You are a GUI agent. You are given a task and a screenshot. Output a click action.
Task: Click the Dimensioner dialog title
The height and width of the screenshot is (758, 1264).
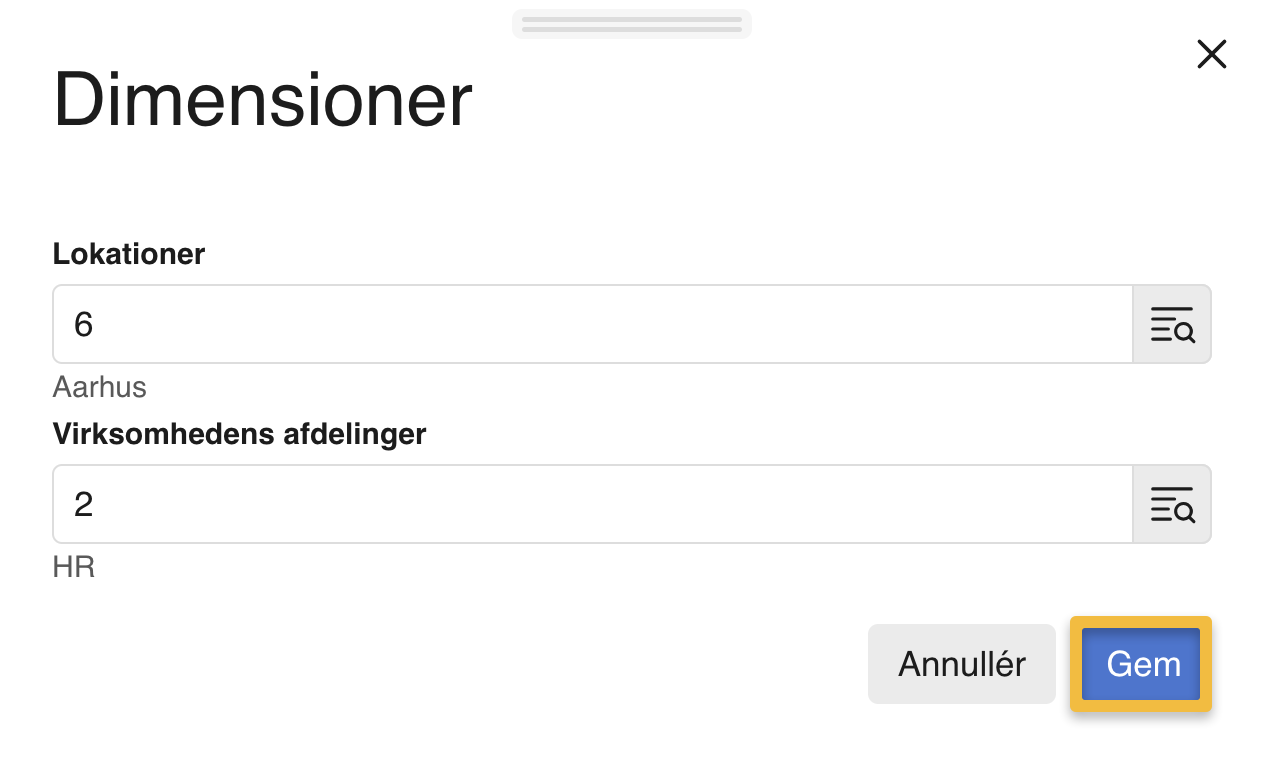pos(262,98)
